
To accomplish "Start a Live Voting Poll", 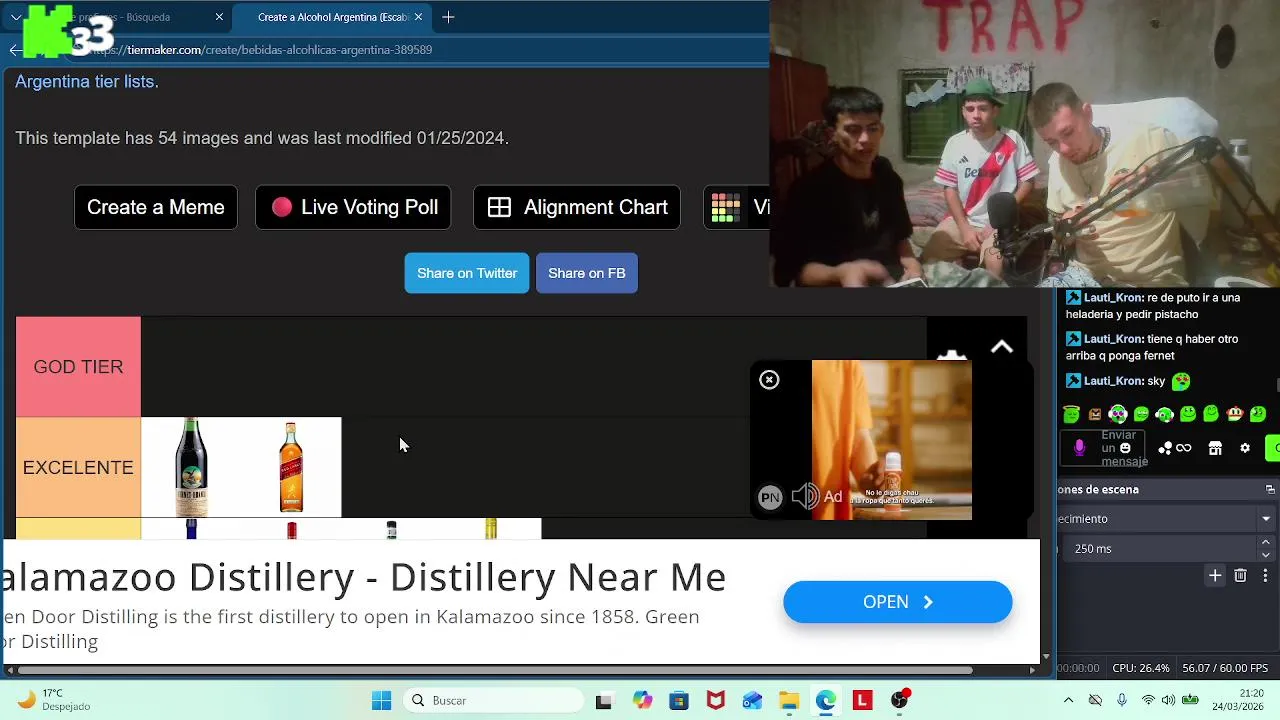I will click(353, 207).
